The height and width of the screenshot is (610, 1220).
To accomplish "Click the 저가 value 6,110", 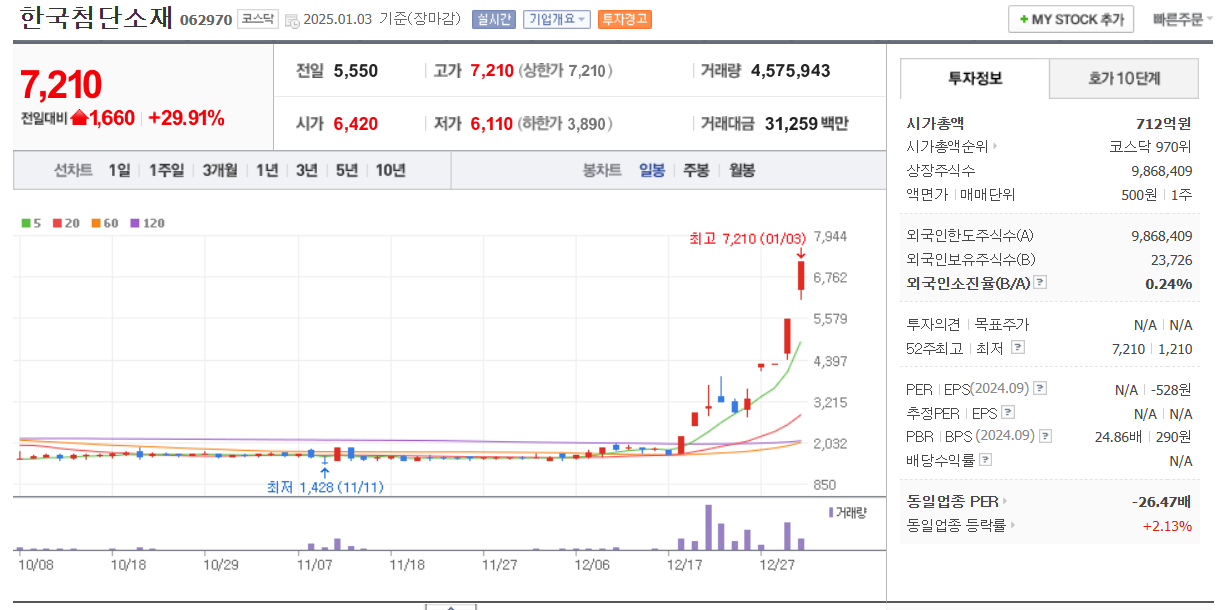I will click(x=491, y=124).
